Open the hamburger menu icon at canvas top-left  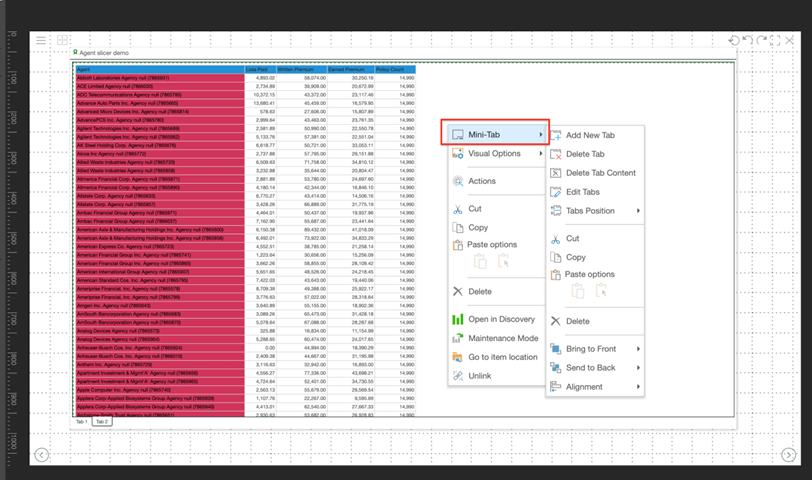click(x=41, y=40)
